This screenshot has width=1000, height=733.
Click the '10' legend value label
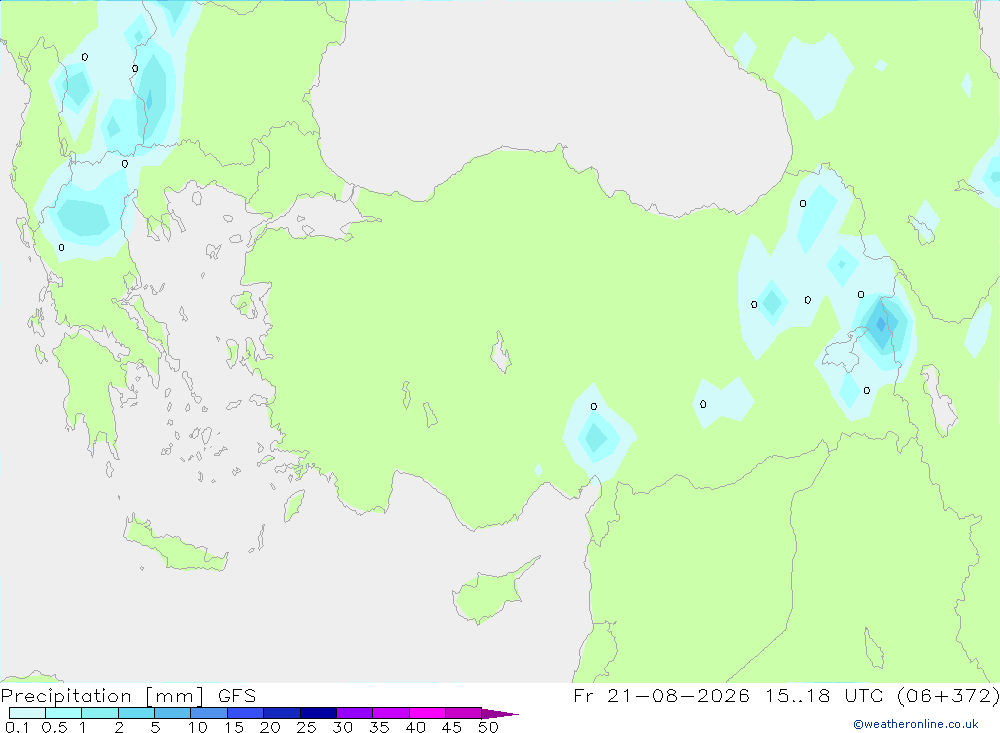coord(198,727)
